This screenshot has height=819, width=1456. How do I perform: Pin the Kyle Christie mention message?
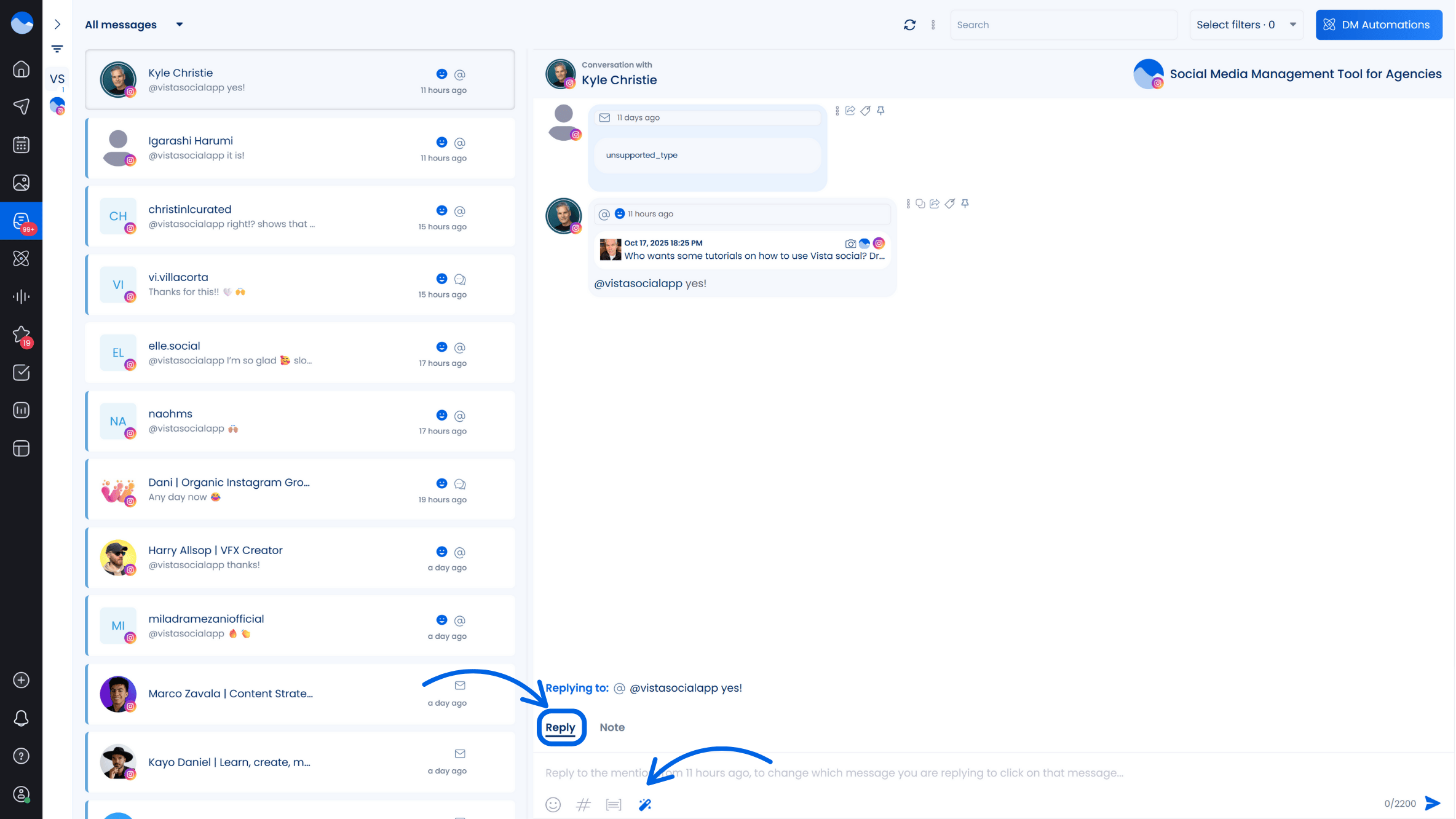coord(965,204)
